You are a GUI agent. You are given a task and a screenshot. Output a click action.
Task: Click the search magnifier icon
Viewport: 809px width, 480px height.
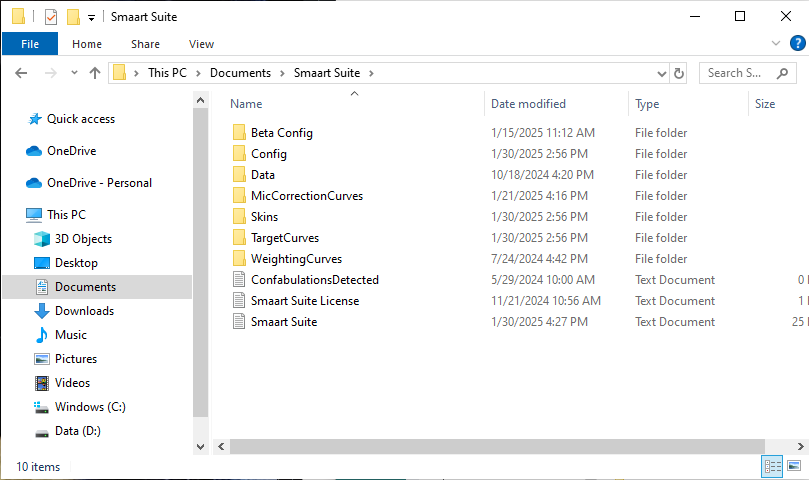[783, 73]
